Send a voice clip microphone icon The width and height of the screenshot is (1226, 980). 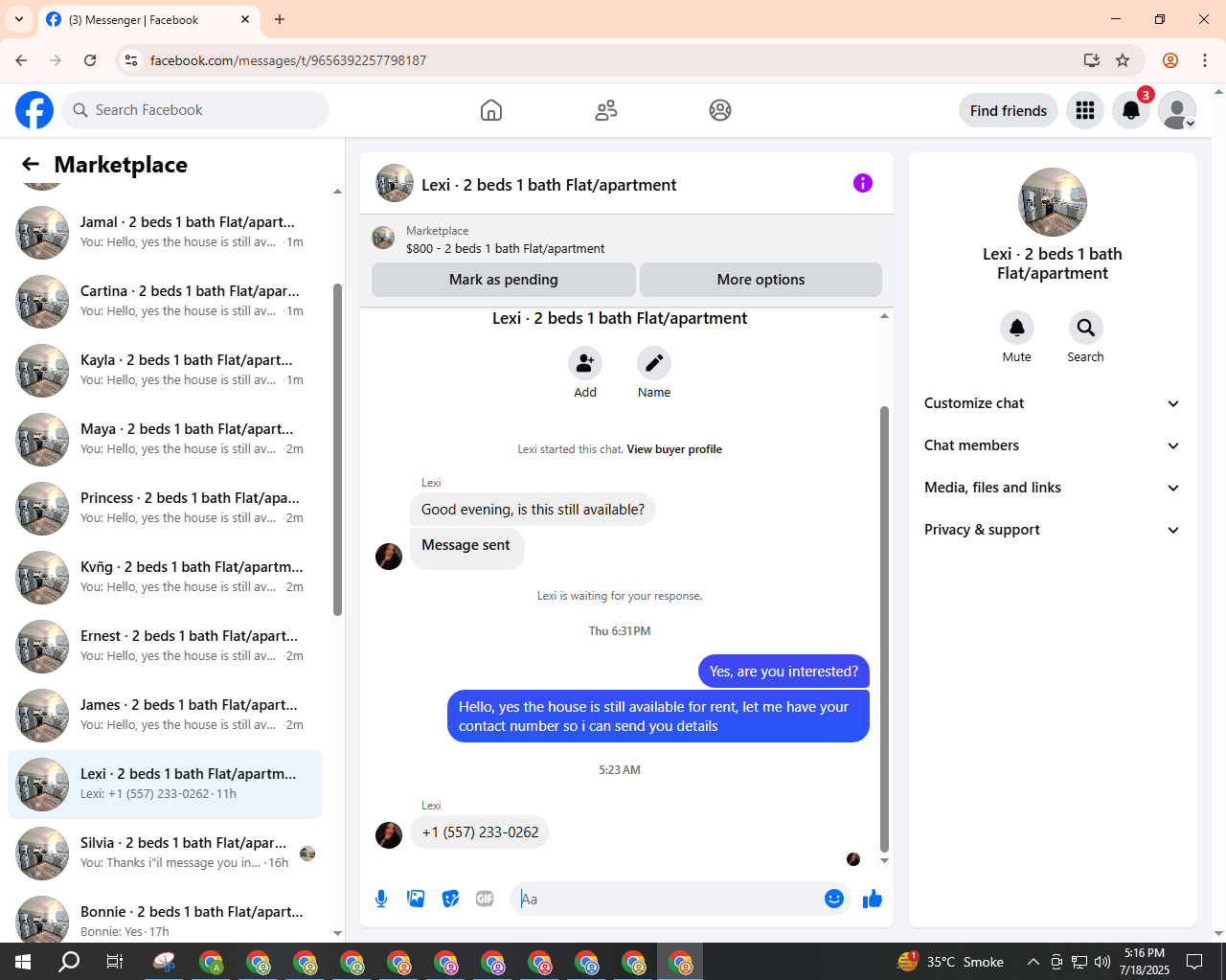[381, 899]
